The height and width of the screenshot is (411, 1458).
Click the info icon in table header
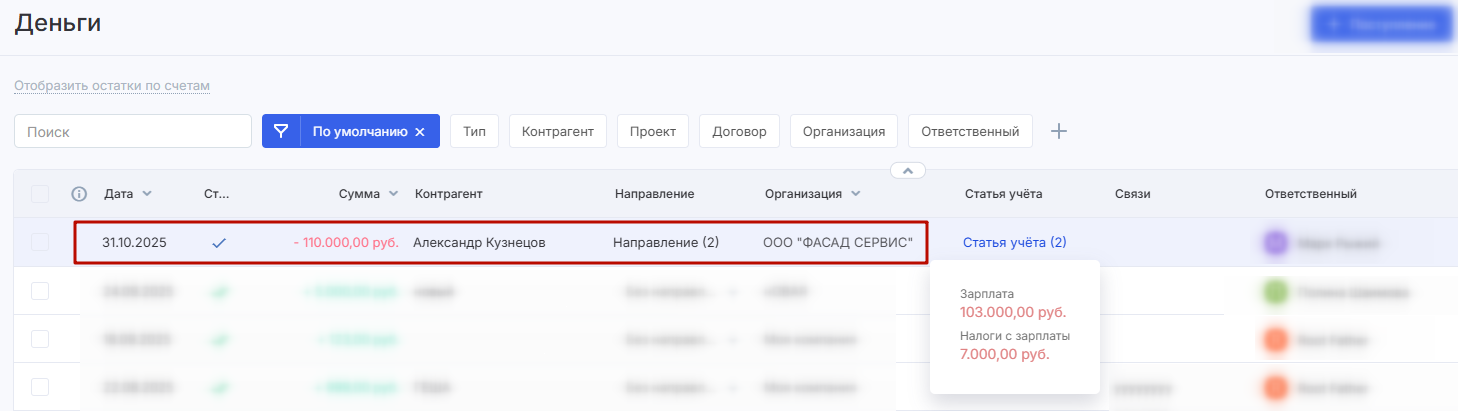(80, 194)
